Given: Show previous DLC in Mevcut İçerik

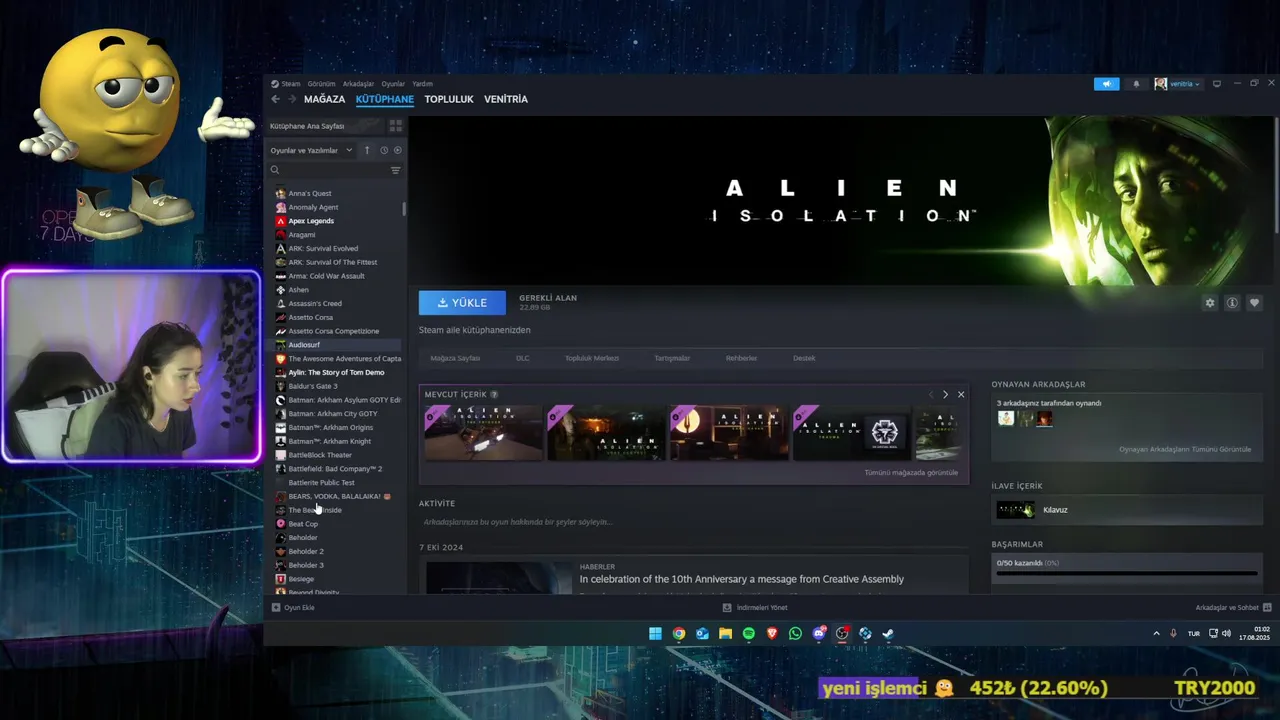Looking at the screenshot, I should click(930, 394).
